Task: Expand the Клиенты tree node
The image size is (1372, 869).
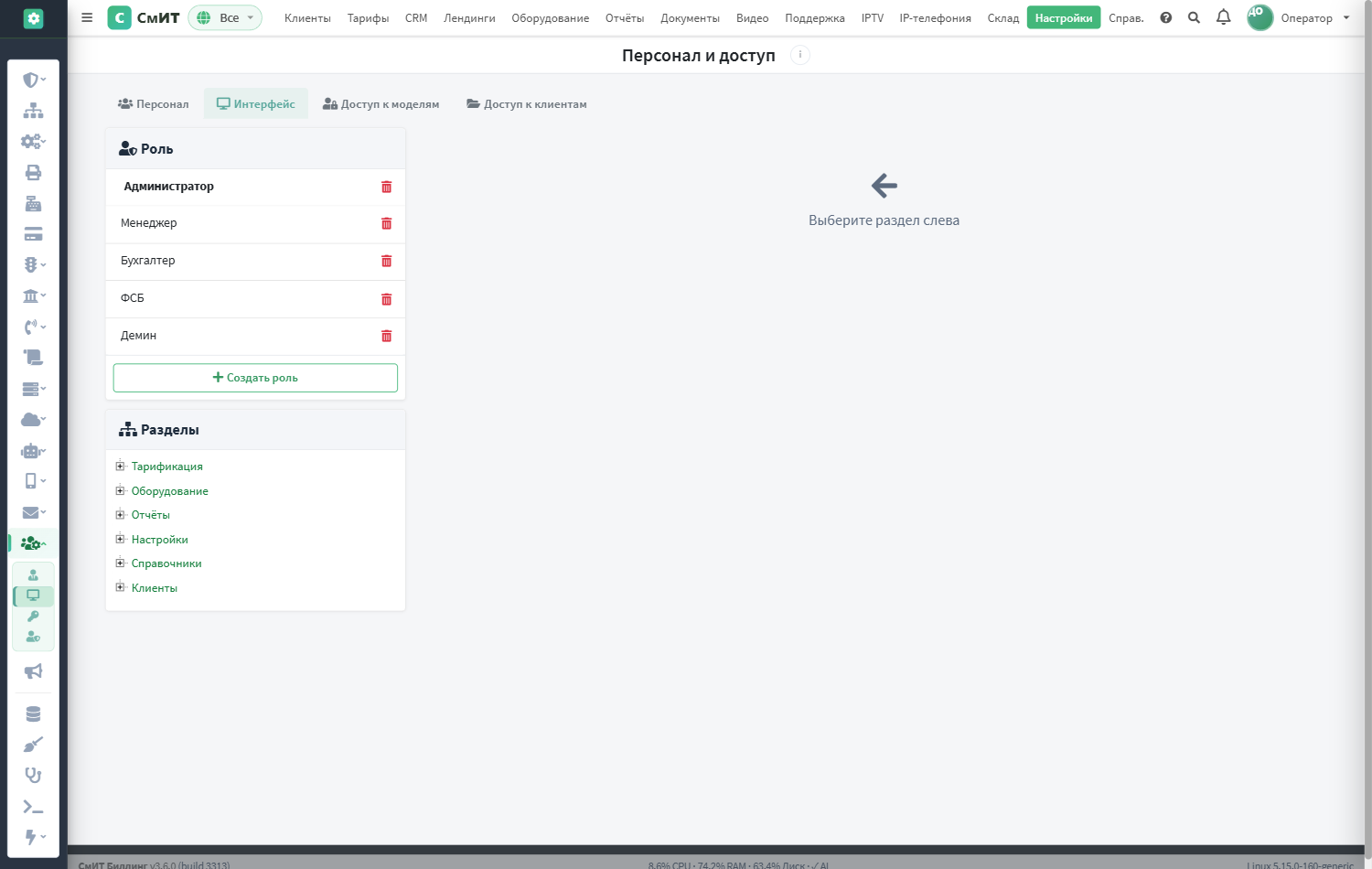Action: [120, 587]
